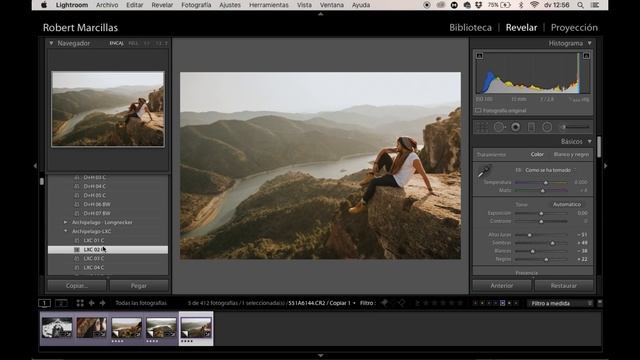Select main window button 1
This screenshot has width=640, height=360.
tap(44, 303)
